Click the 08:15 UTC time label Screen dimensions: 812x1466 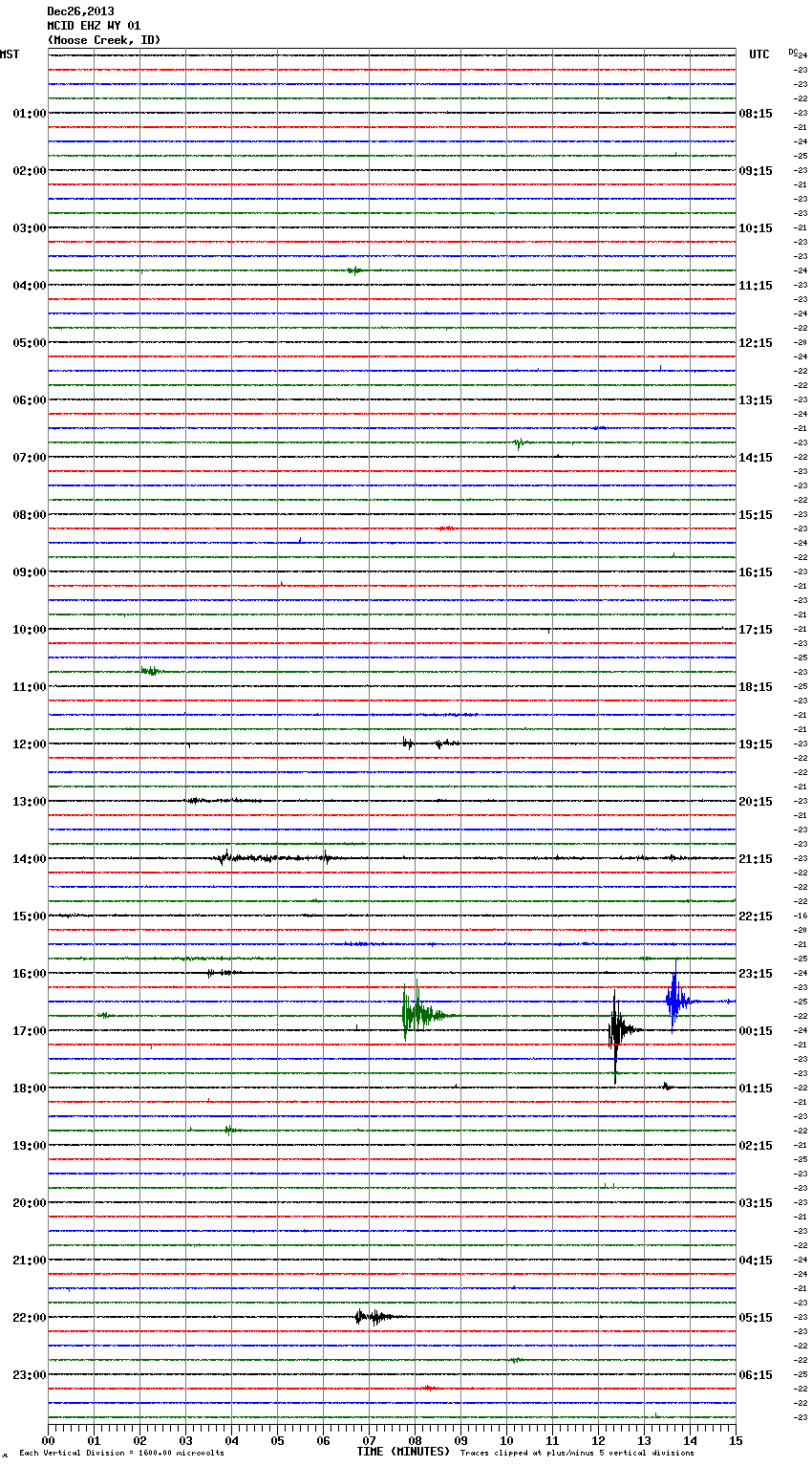tap(756, 114)
